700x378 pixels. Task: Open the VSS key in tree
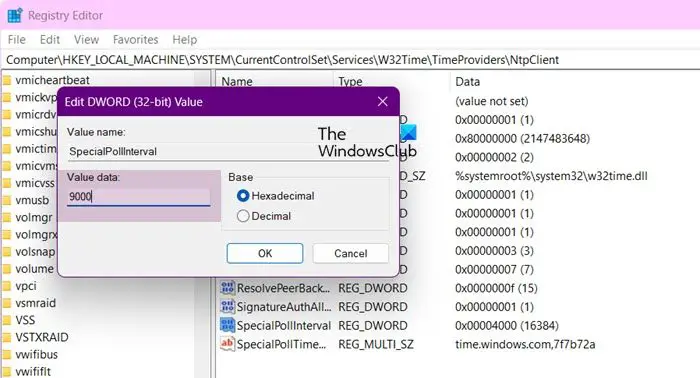pos(25,320)
